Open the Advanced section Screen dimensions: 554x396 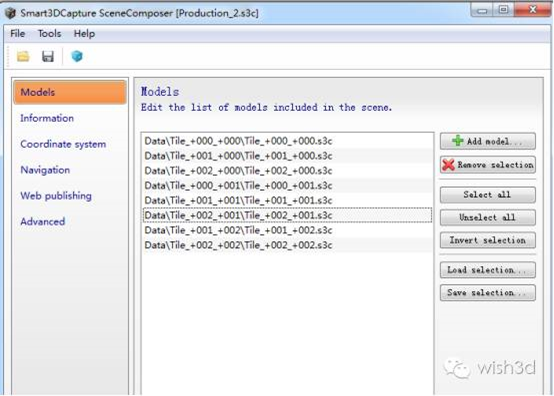click(x=42, y=221)
